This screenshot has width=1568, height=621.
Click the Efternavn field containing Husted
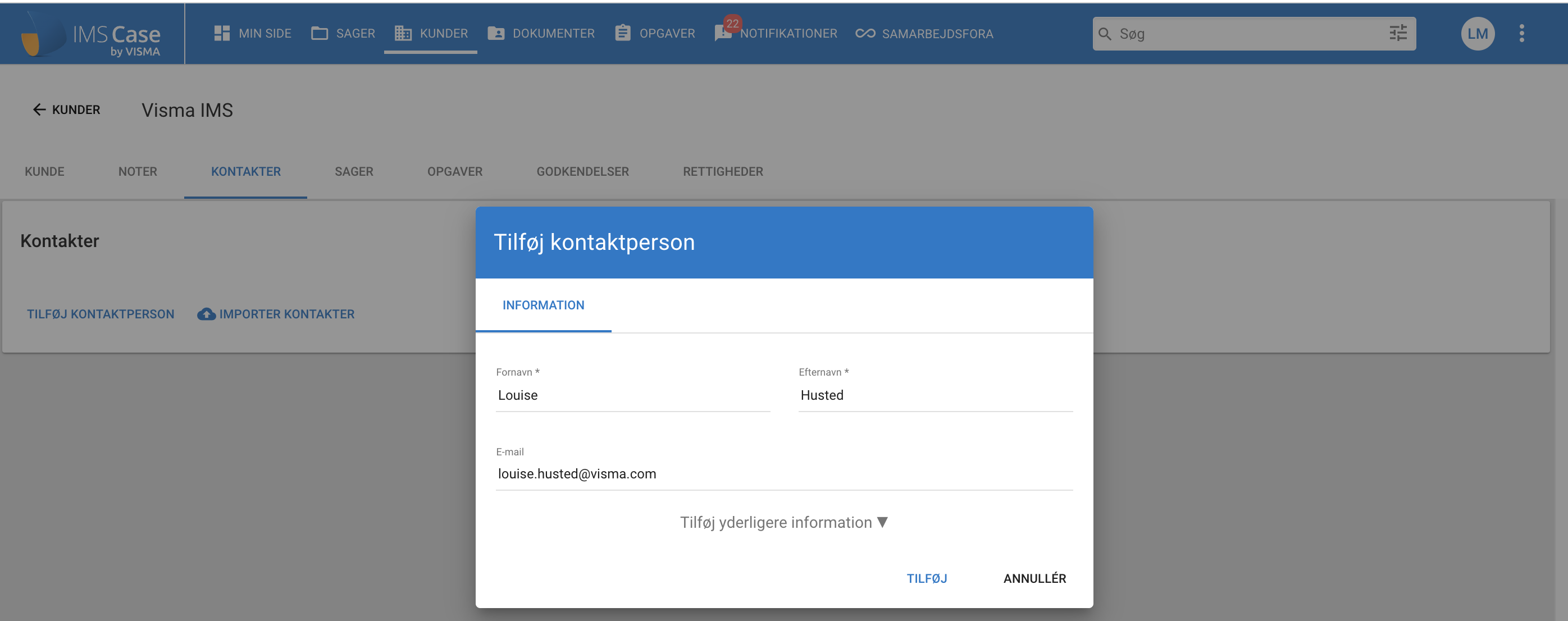point(936,395)
